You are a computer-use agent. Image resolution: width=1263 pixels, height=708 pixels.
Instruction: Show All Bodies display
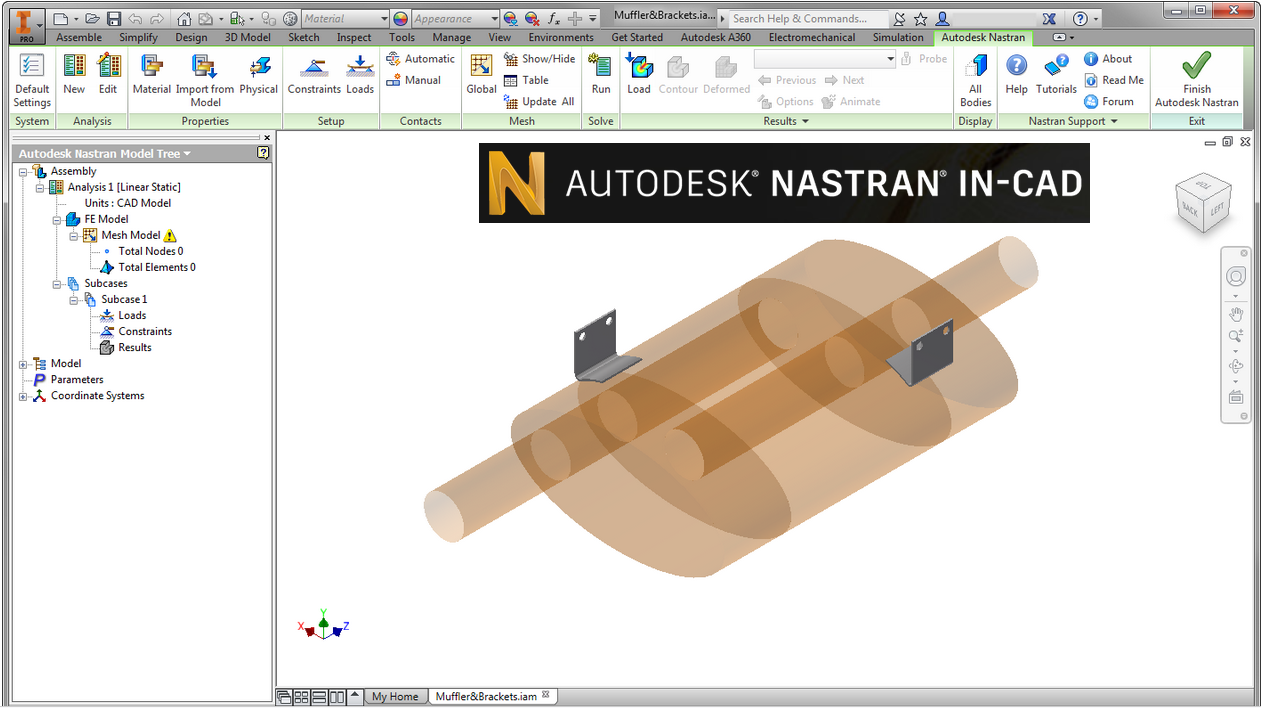[x=975, y=80]
